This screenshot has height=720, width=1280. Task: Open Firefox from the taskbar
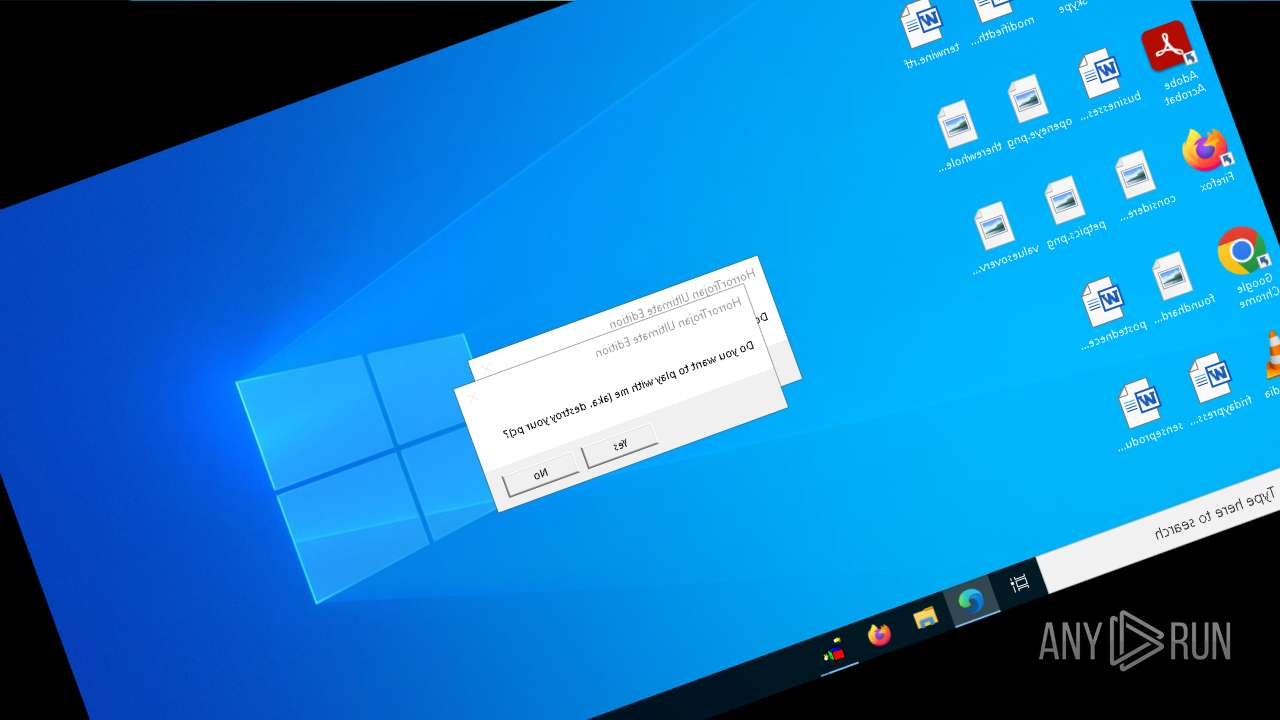[880, 634]
